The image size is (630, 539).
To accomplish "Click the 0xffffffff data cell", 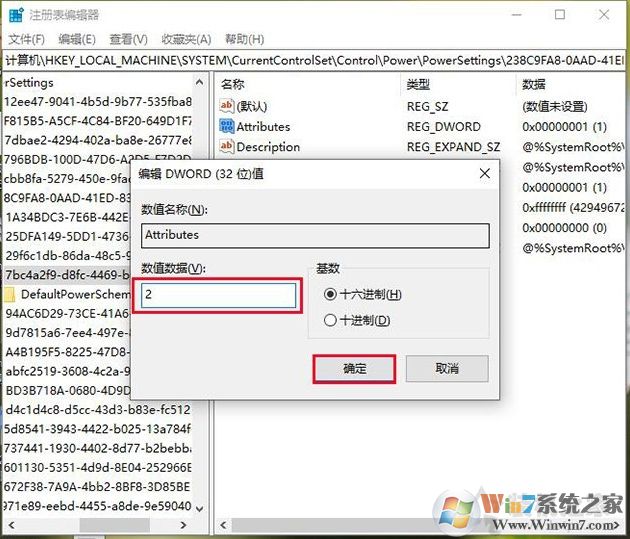I will 573,208.
